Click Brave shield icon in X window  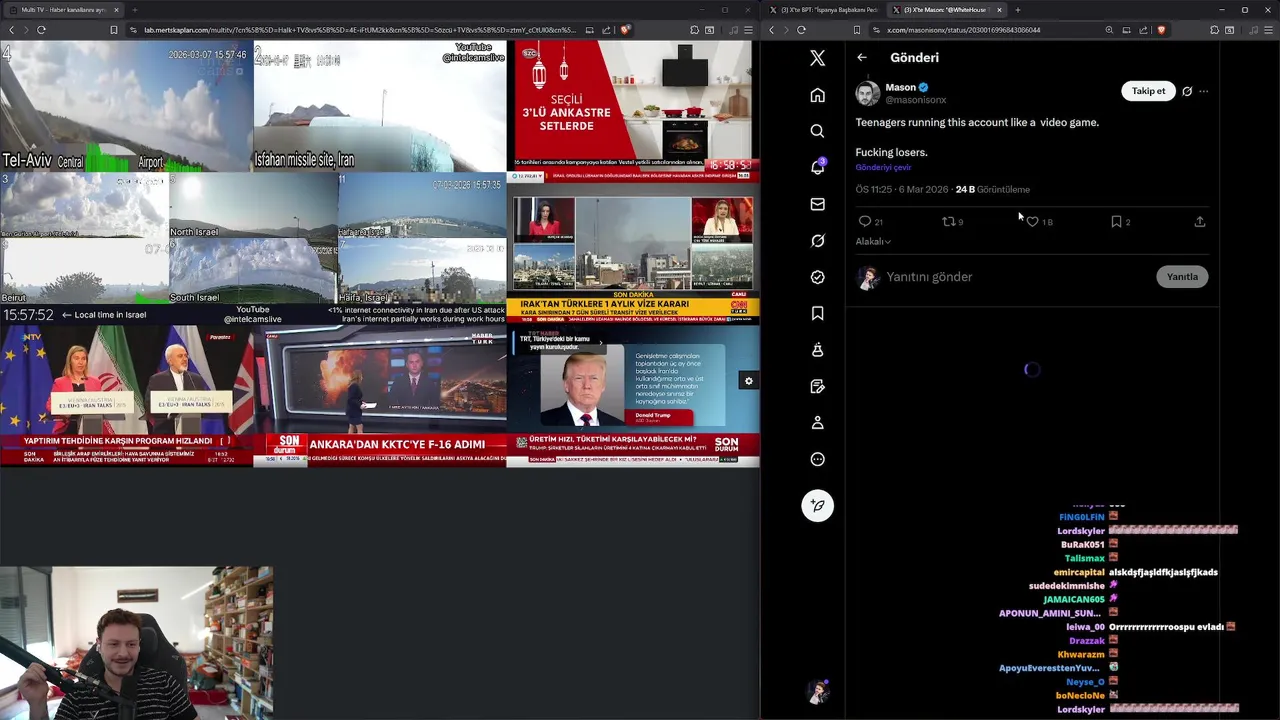[1161, 30]
